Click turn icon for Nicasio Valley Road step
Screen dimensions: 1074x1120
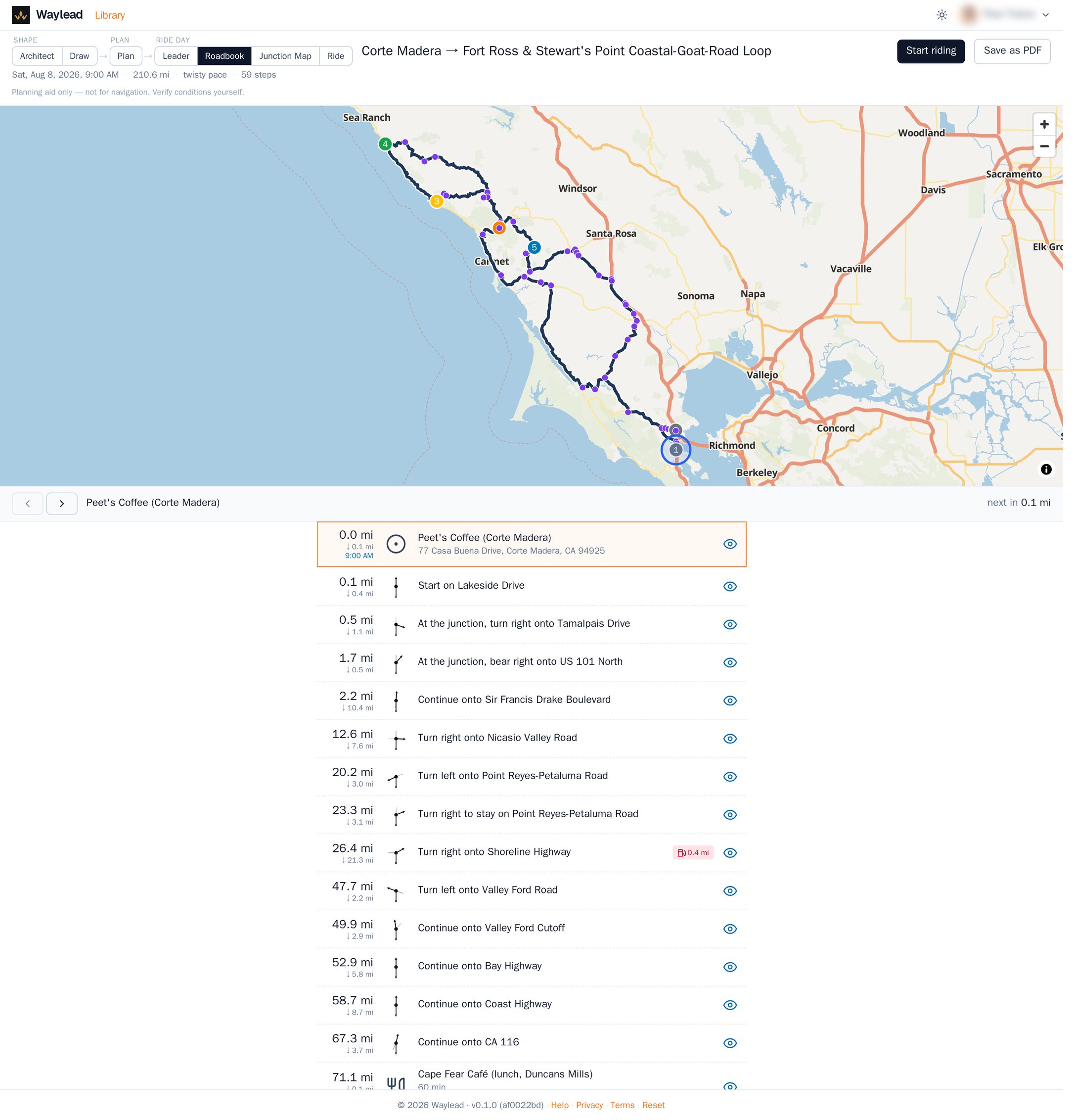tap(396, 739)
